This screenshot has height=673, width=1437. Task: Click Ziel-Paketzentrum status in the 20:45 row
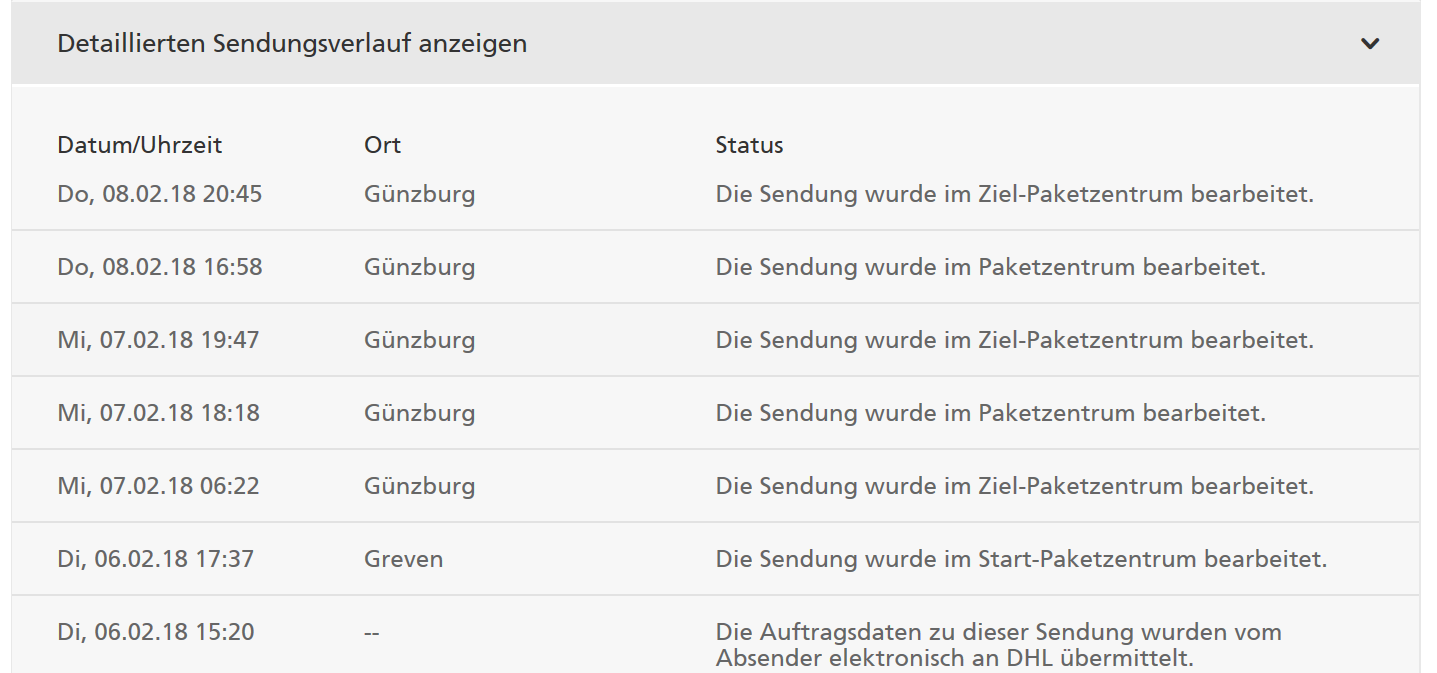(1014, 194)
